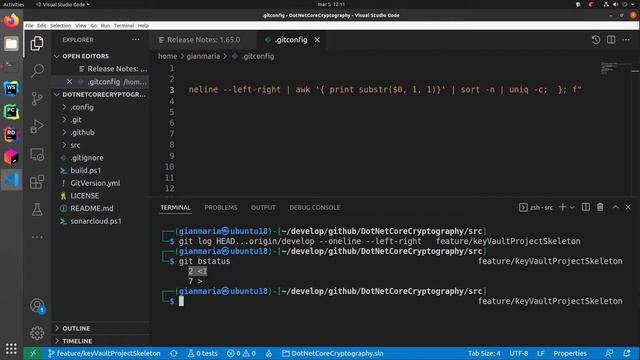640x360 pixels.
Task: Switch to the Output panel tab
Action: (x=263, y=207)
